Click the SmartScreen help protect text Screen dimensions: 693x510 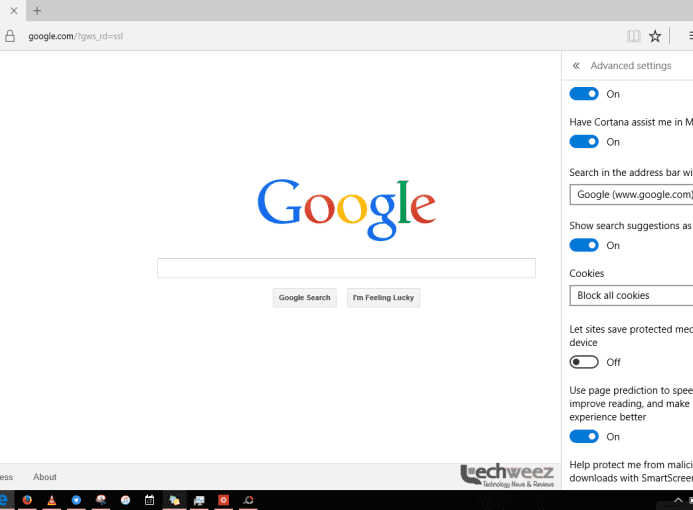click(631, 471)
